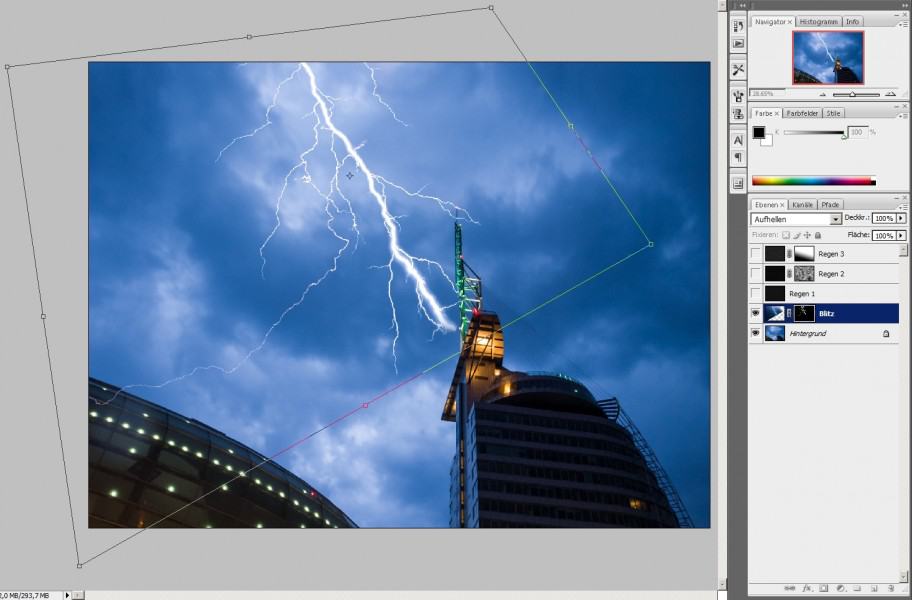
Task: Click the lock all icon next to Fixieren
Action: pyautogui.click(x=818, y=235)
